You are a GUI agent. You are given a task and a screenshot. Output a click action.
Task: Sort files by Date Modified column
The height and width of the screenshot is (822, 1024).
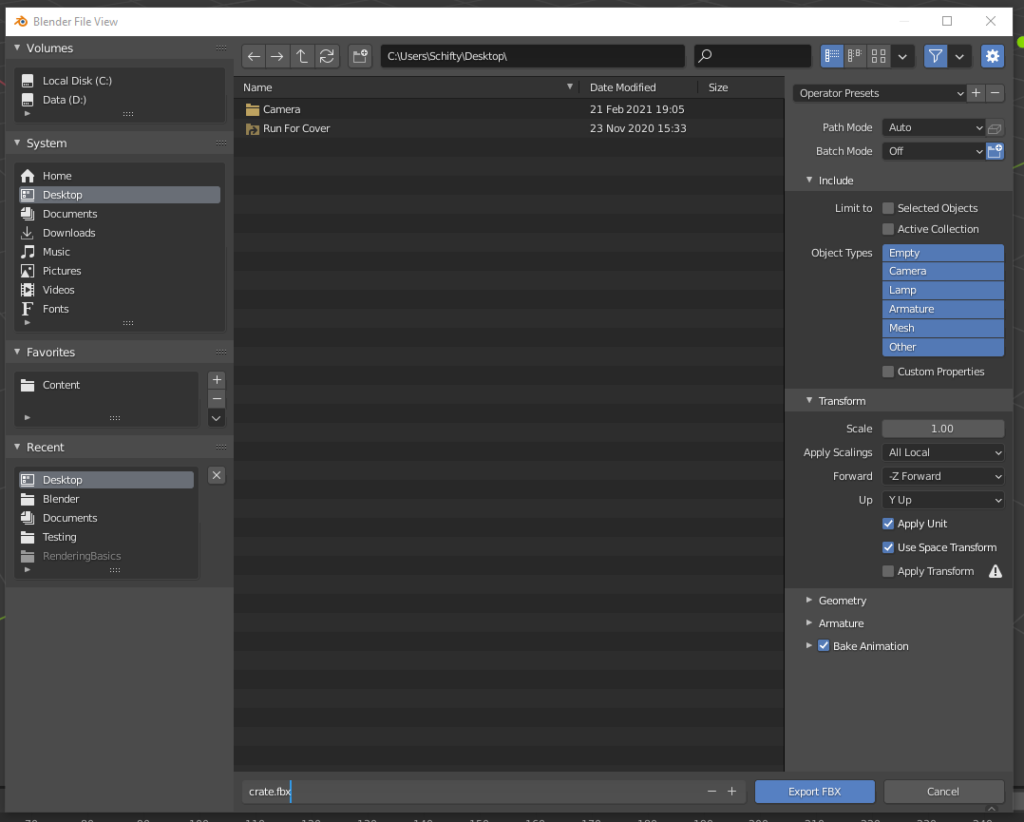[638, 87]
